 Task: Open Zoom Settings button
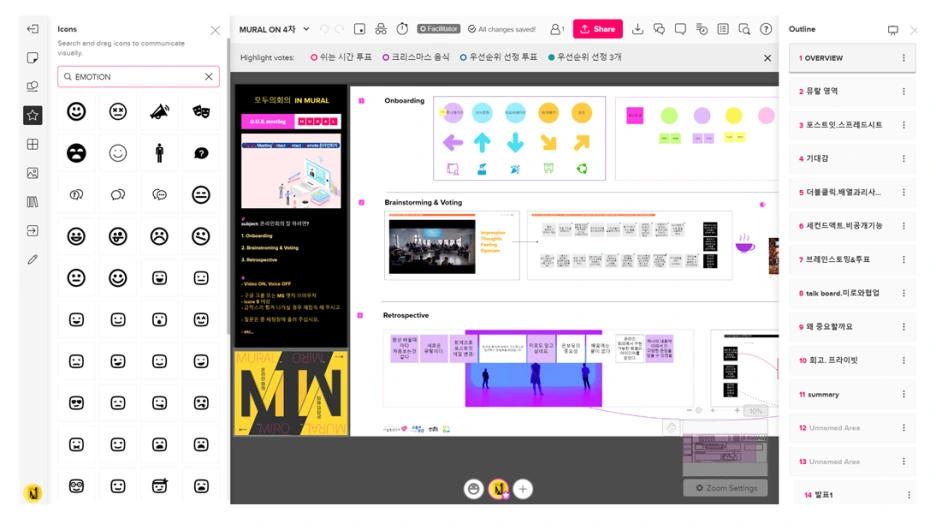(x=725, y=488)
